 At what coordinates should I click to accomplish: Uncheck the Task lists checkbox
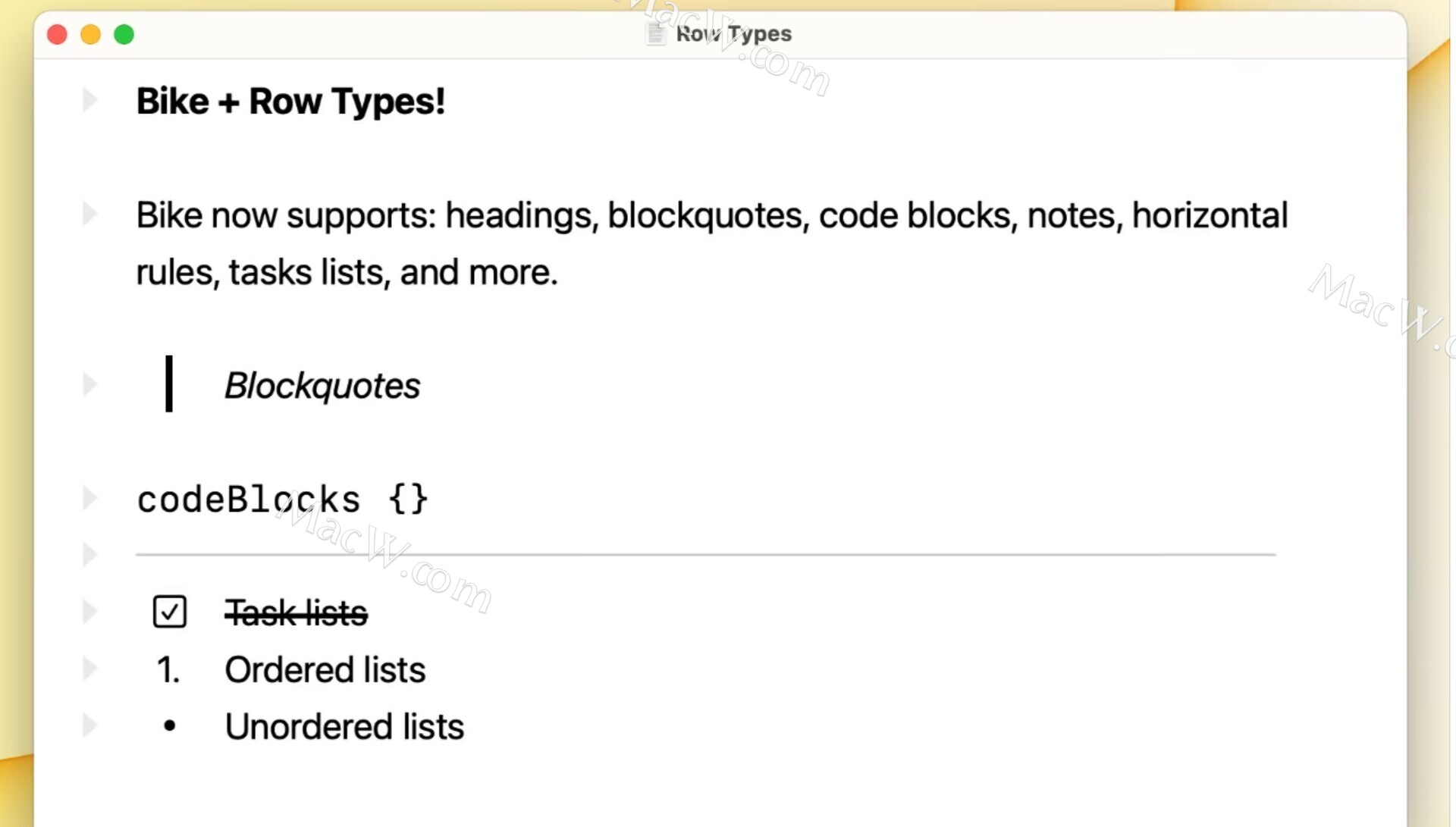[169, 612]
